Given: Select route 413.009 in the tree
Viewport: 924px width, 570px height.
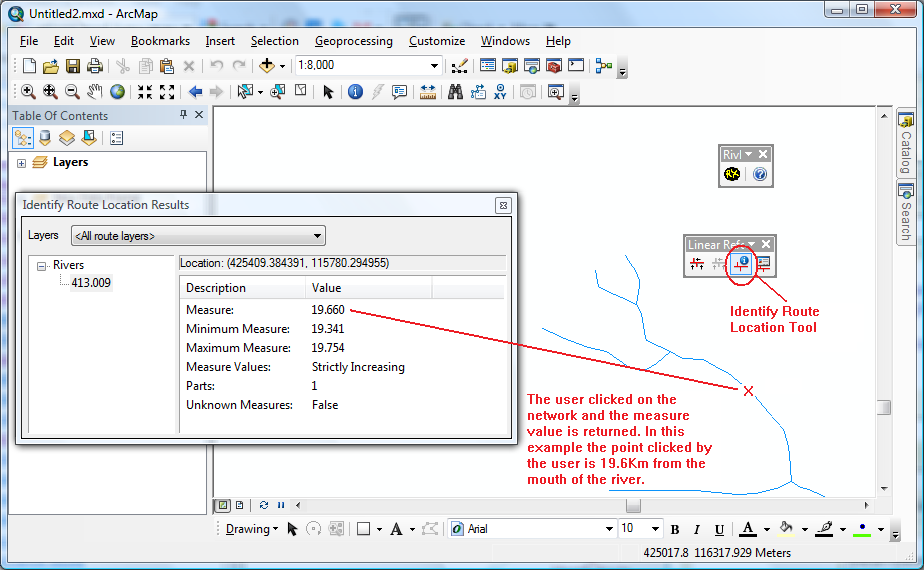Looking at the screenshot, I should [x=91, y=283].
